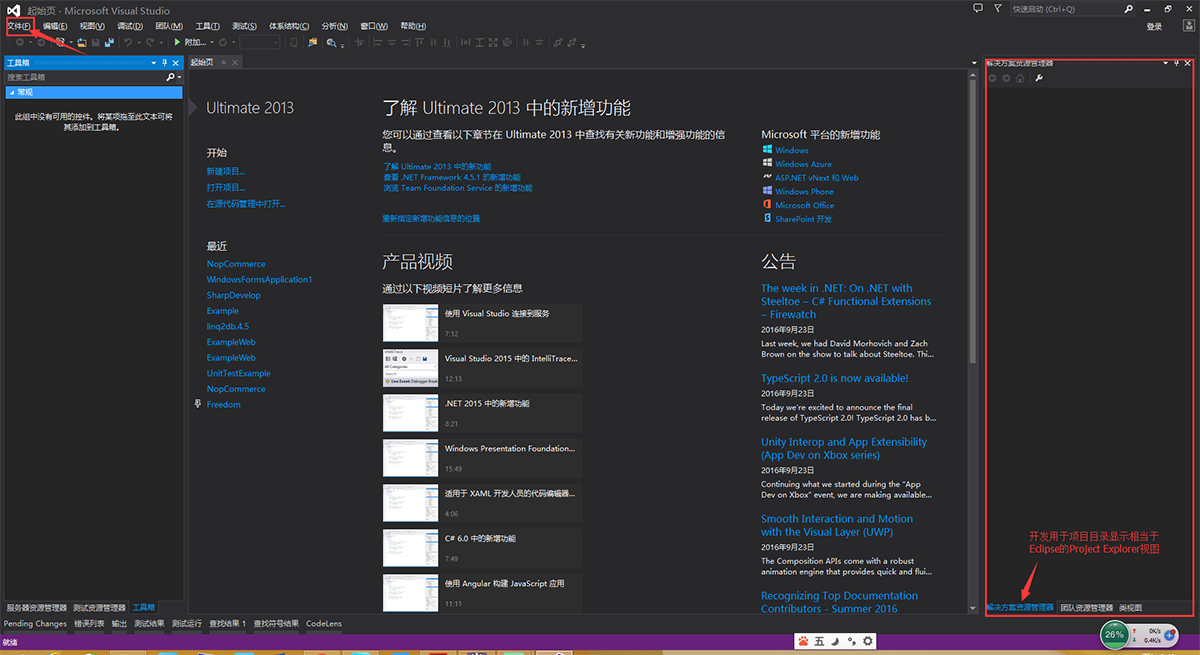Open the CodeLens bottom tab
Image resolution: width=1200 pixels, height=655 pixels.
coord(324,623)
